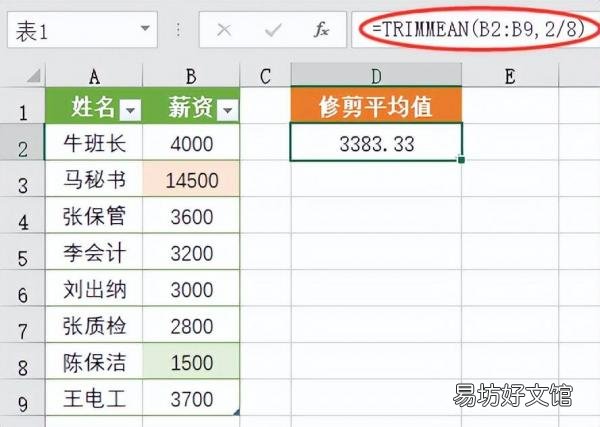Viewport: 600px width, 427px height.
Task: Expand the Name Box dropdown arrow
Action: coord(145,28)
